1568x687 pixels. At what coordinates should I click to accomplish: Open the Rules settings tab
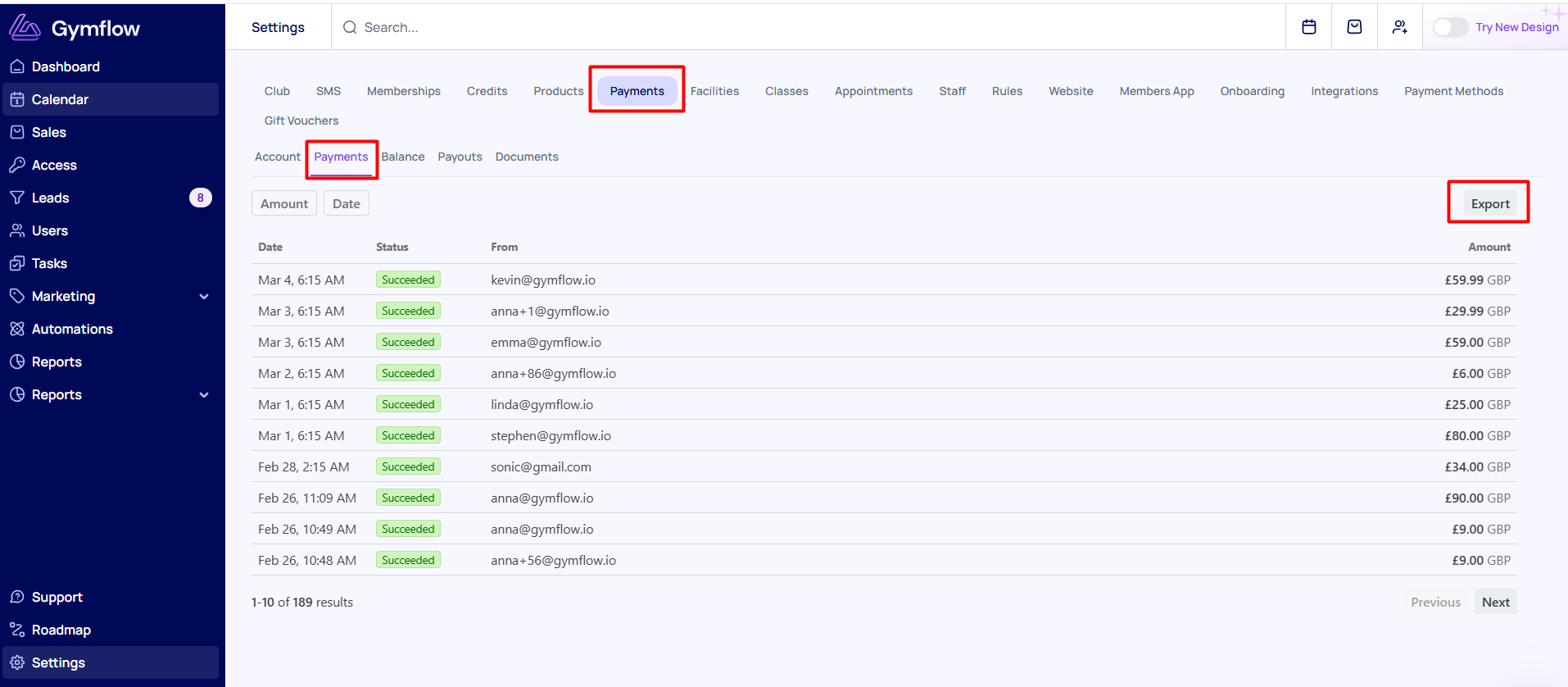tap(1007, 91)
